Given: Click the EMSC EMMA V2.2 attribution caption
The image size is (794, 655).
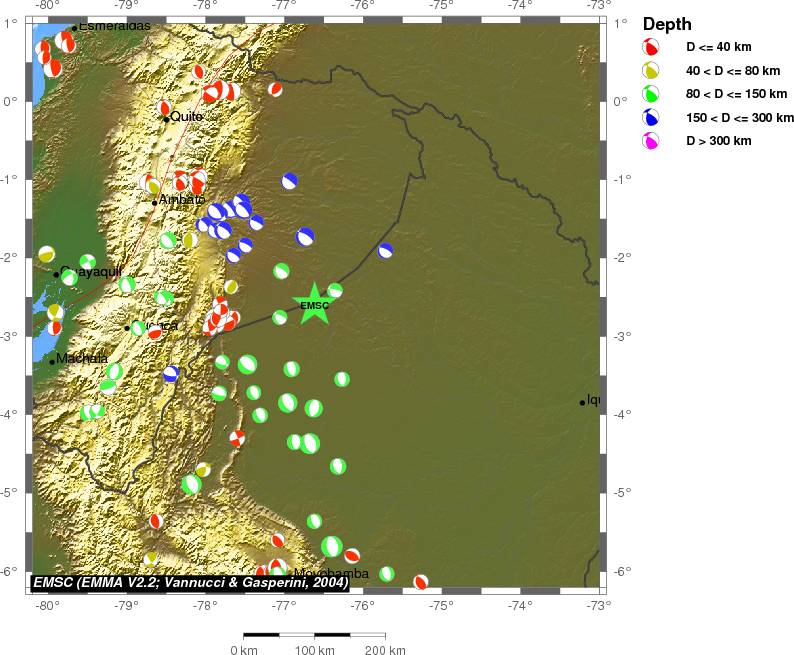Looking at the screenshot, I should [191, 583].
